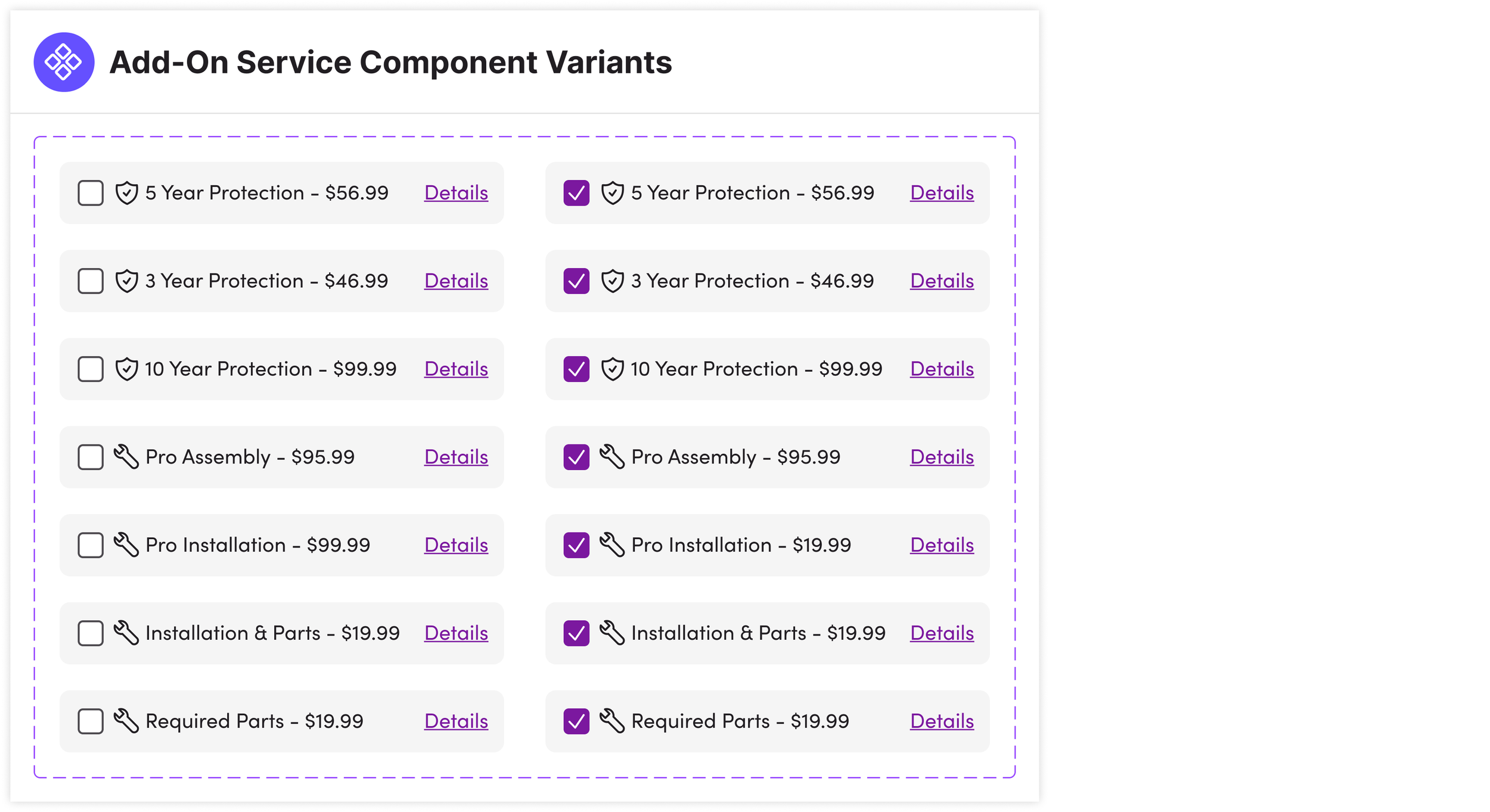Click wrench icon on checked Installation & Parts
The width and height of the screenshot is (1490, 812).
[612, 633]
